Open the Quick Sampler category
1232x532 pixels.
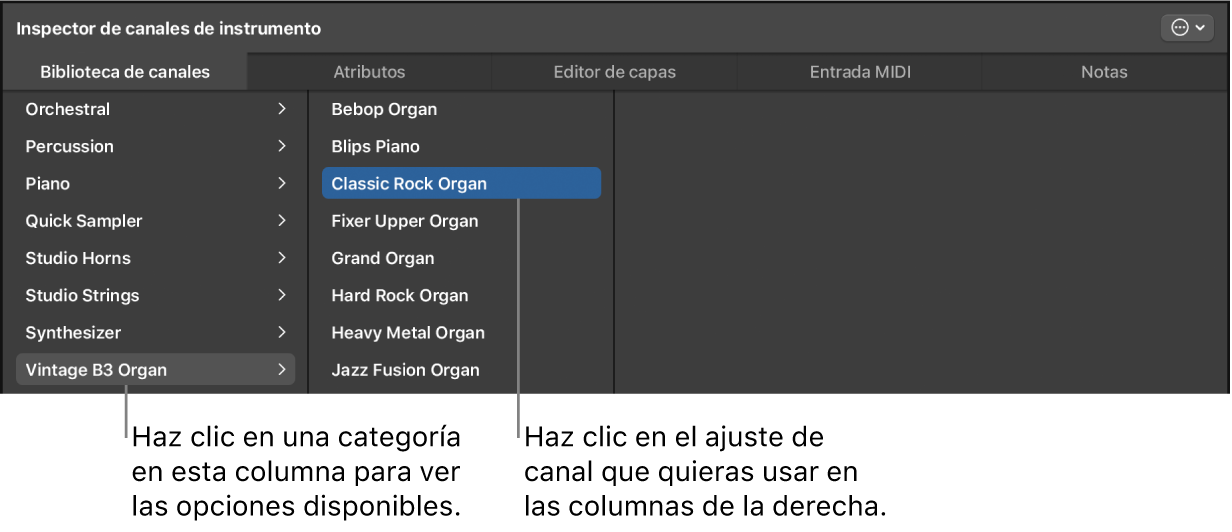(x=84, y=221)
